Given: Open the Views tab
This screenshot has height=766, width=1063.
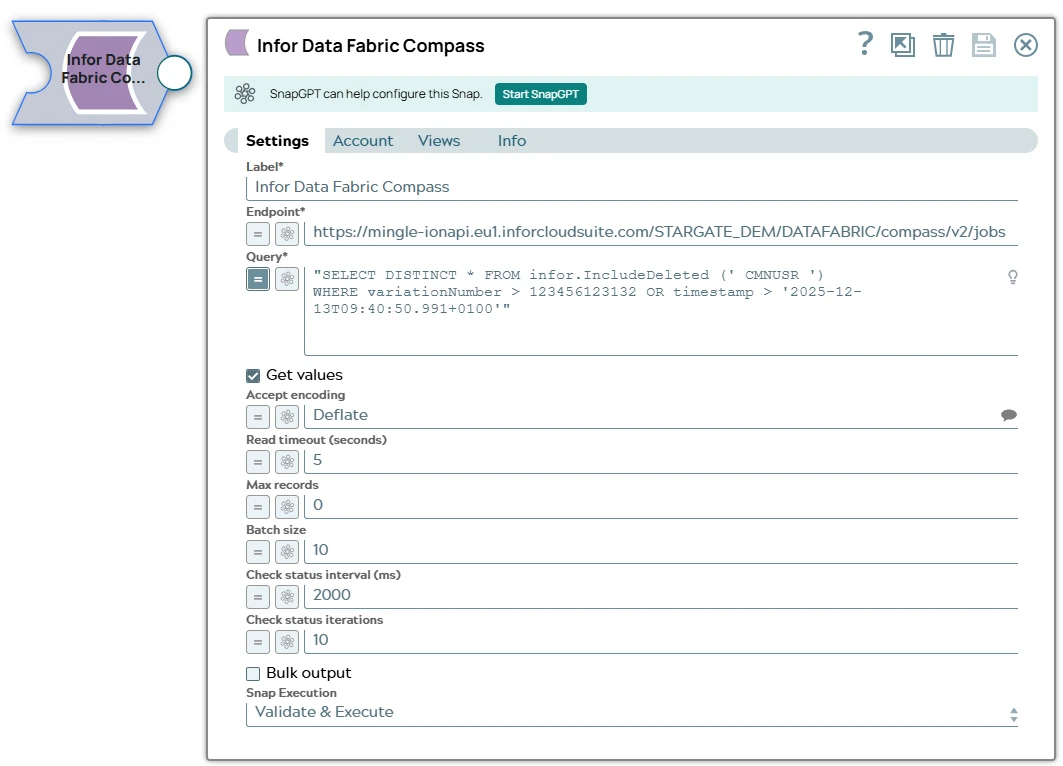Looking at the screenshot, I should pos(439,140).
